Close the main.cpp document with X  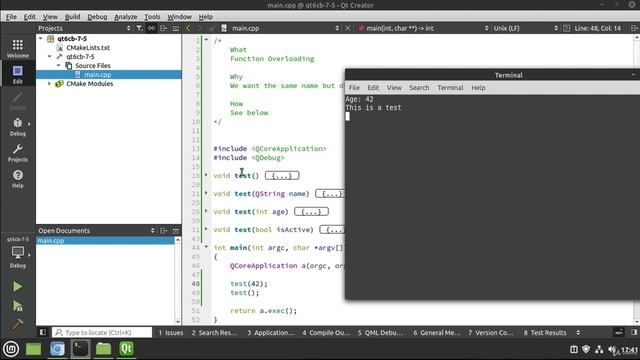347,28
